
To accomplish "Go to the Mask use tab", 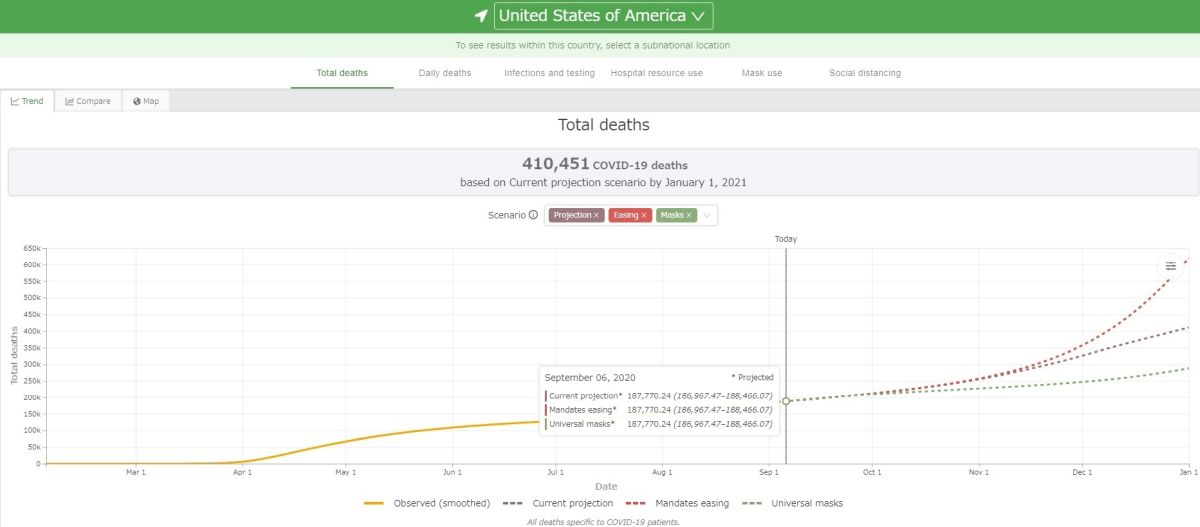I will click(762, 73).
